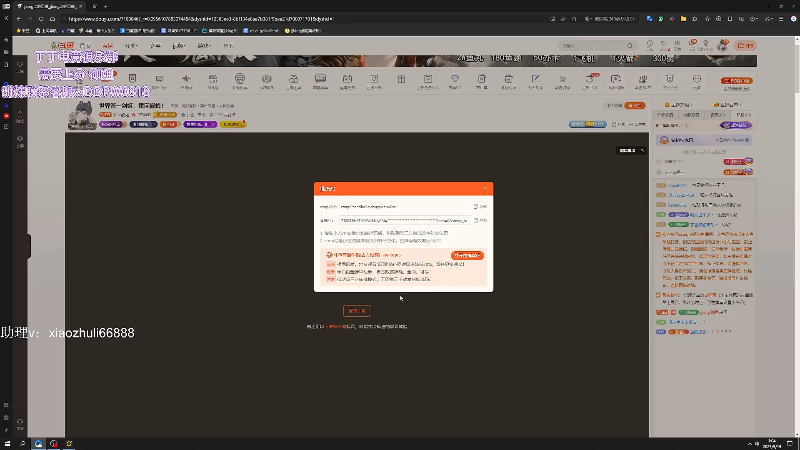This screenshot has height=450, width=800.
Task: Select the fourth tab in the right chat panel
Action: click(x=743, y=115)
